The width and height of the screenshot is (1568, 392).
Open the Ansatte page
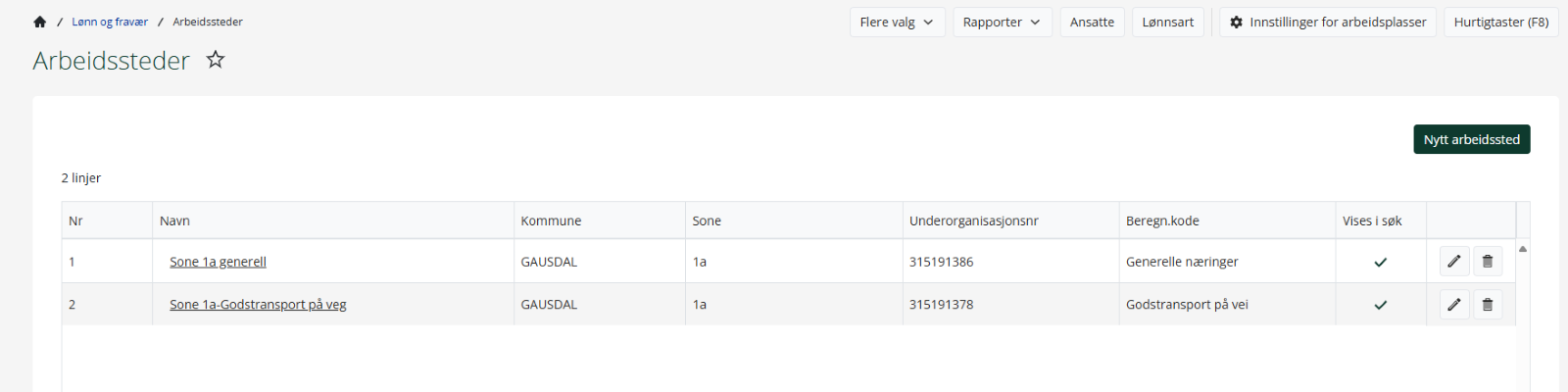[1092, 22]
